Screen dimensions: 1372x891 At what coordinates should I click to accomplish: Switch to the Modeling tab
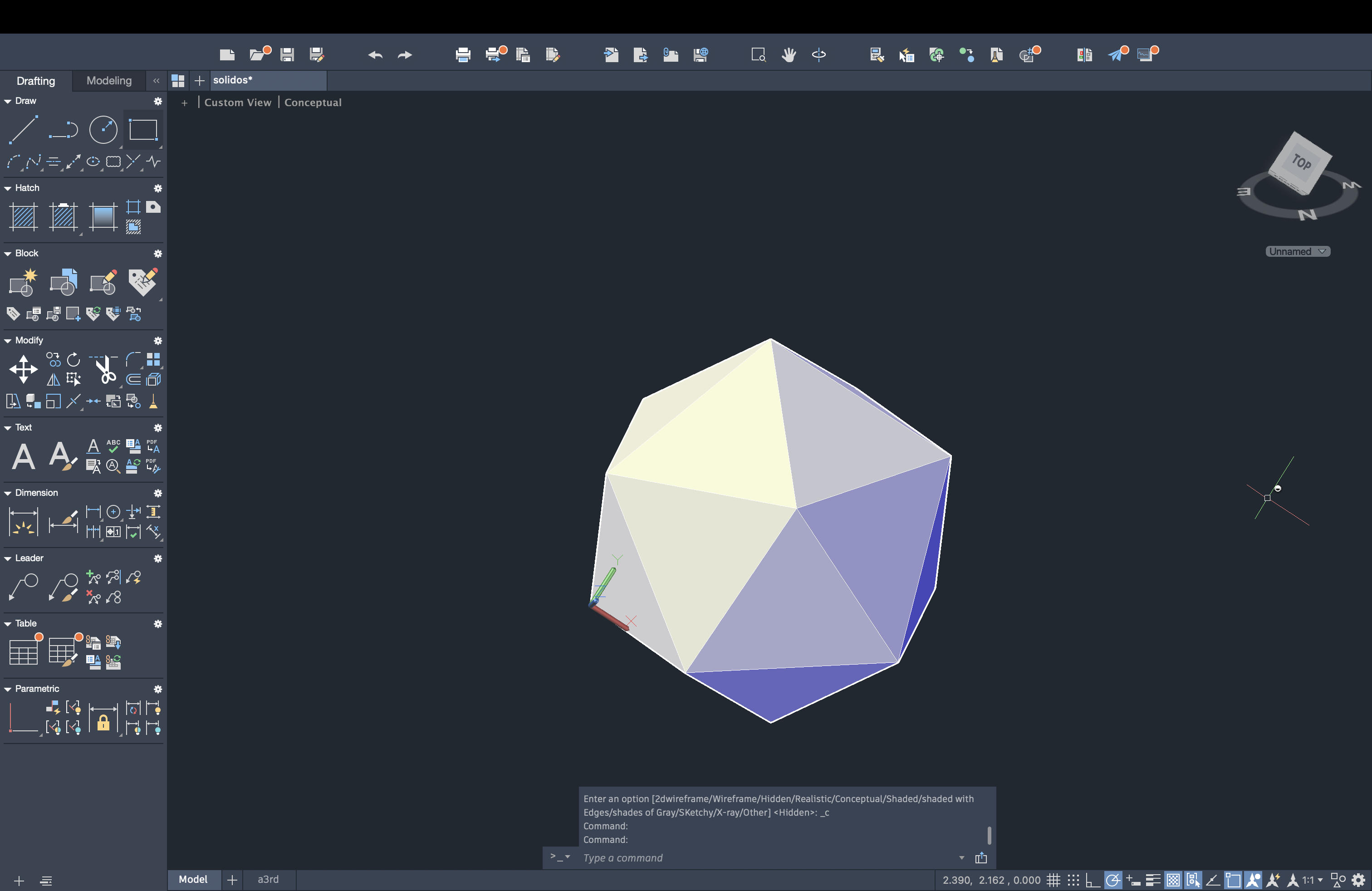pyautogui.click(x=109, y=81)
